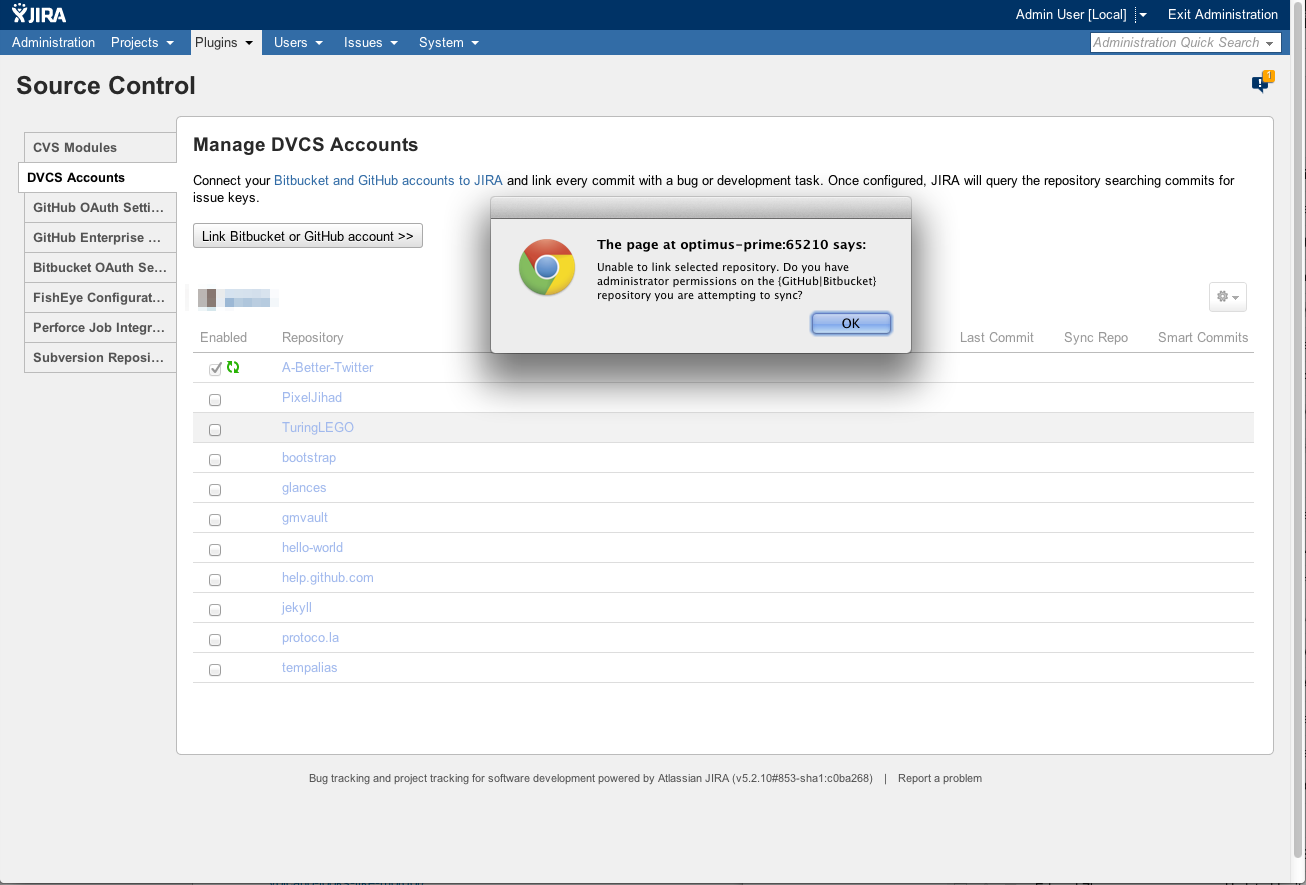Open the protoco.la repository link
Image resolution: width=1306 pixels, height=885 pixels.
(310, 637)
